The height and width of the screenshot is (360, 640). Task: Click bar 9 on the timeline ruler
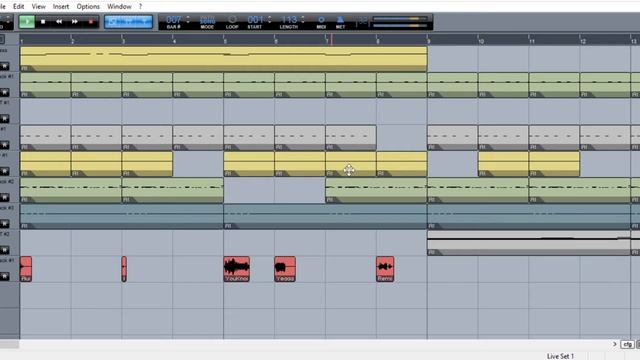point(428,40)
